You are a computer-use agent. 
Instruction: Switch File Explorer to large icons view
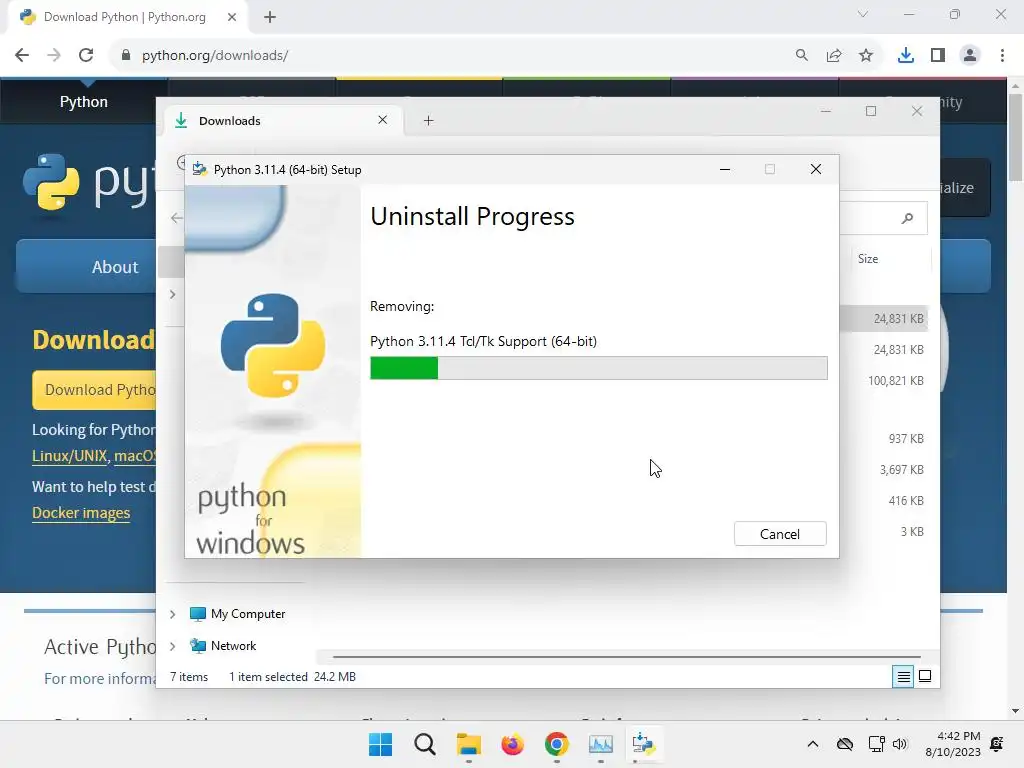click(925, 676)
